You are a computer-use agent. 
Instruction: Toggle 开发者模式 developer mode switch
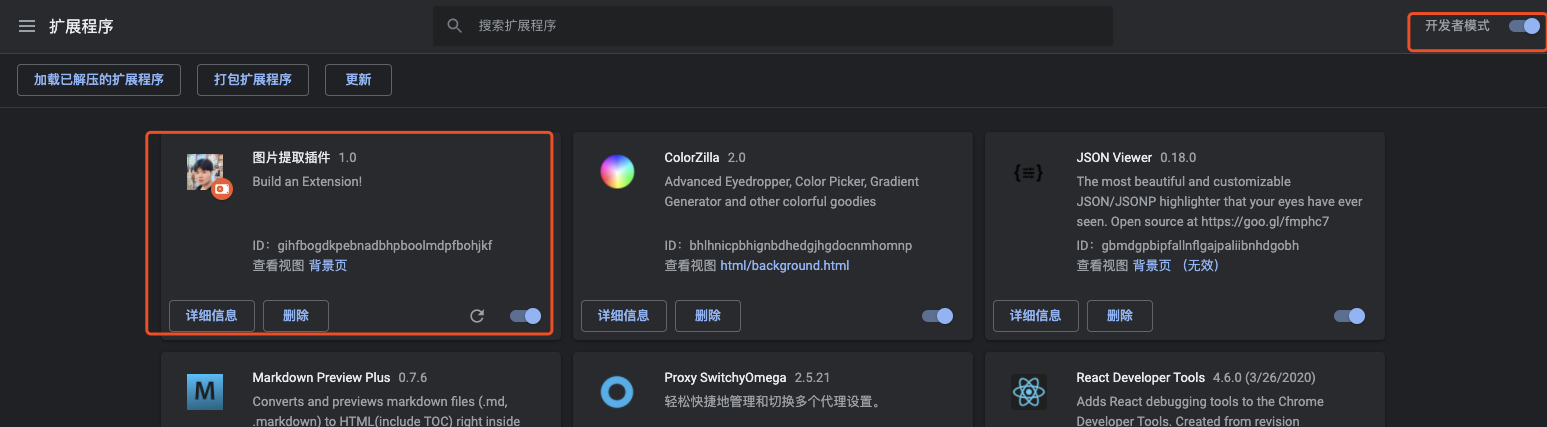[1524, 26]
